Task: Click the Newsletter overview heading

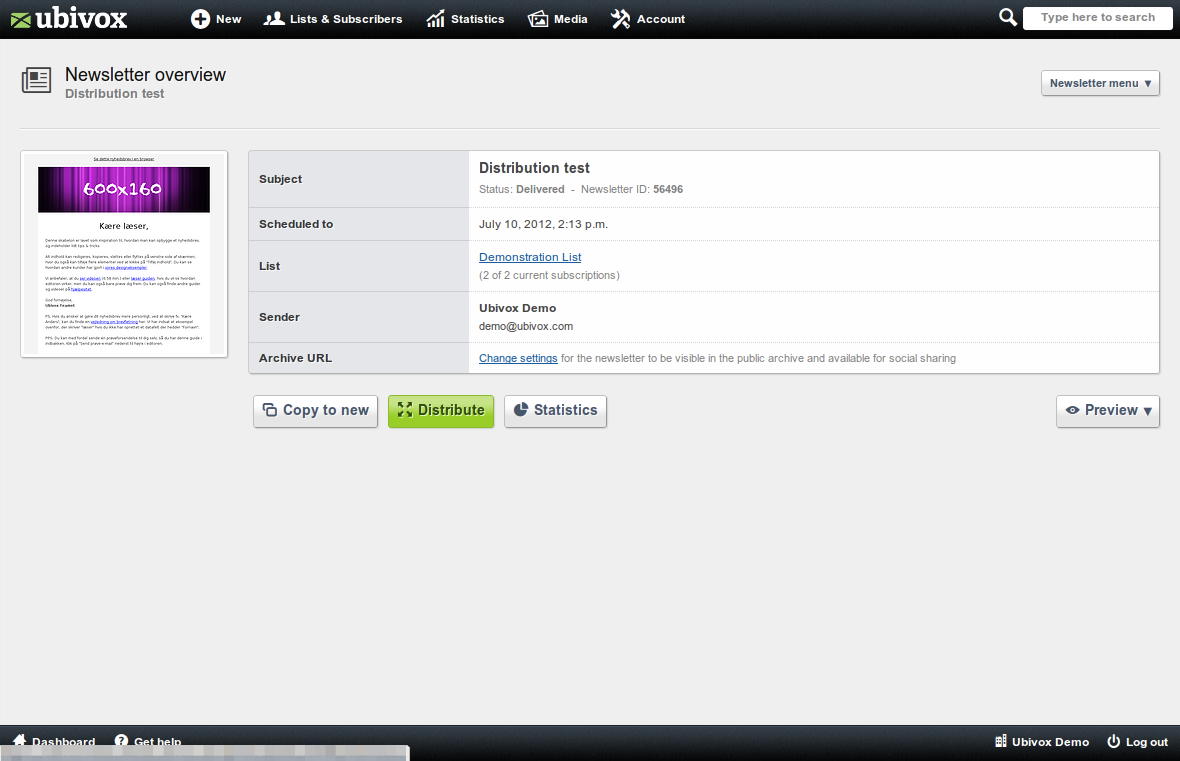Action: (x=145, y=75)
